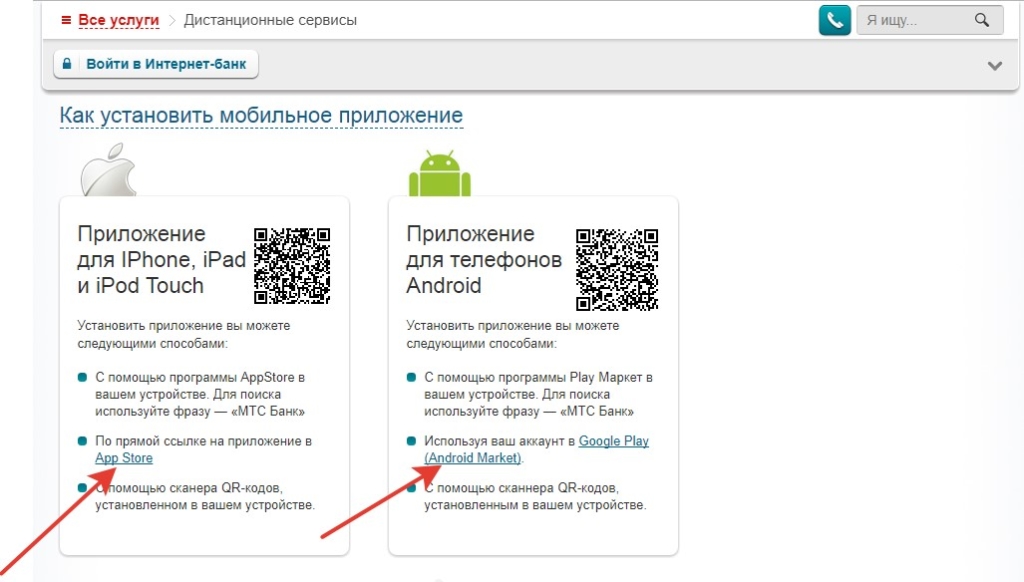Expand the panel with chevron arrow
This screenshot has width=1024, height=582.
pyautogui.click(x=995, y=65)
